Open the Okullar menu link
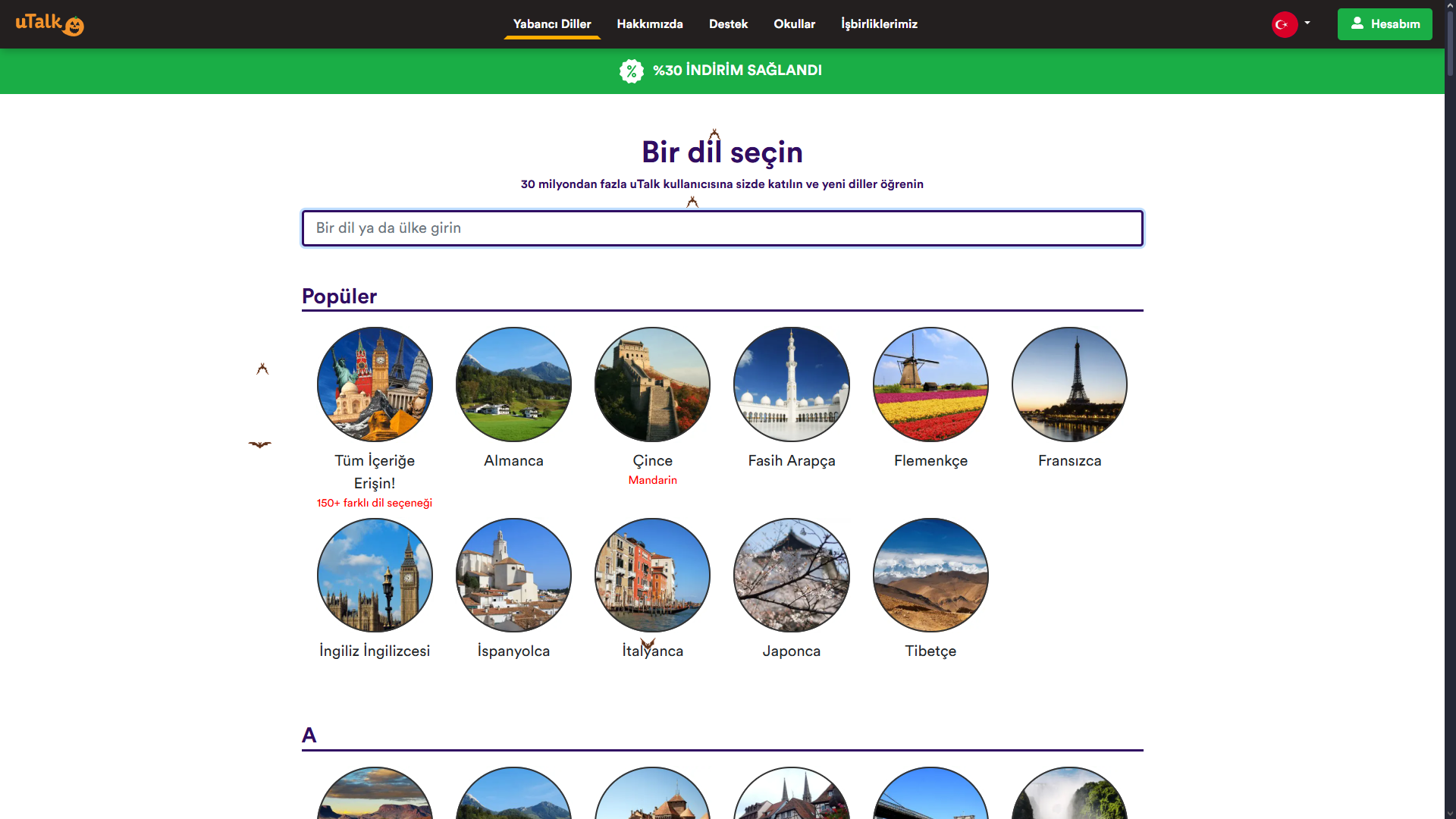Screen dimensions: 1456x819 (x=794, y=24)
